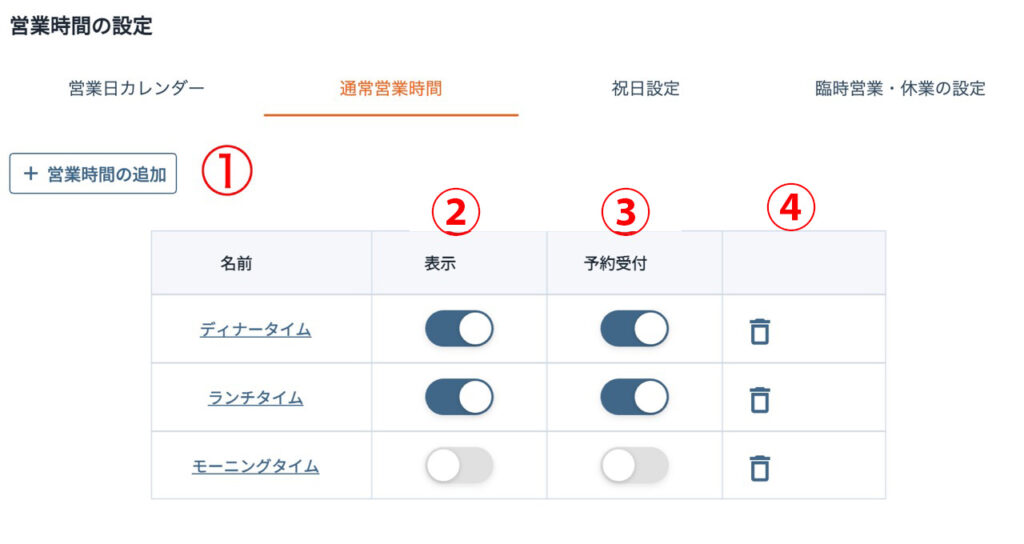This screenshot has height=544, width=1024.
Task: Select the 通常営業時間 tab
Action: tap(391, 89)
